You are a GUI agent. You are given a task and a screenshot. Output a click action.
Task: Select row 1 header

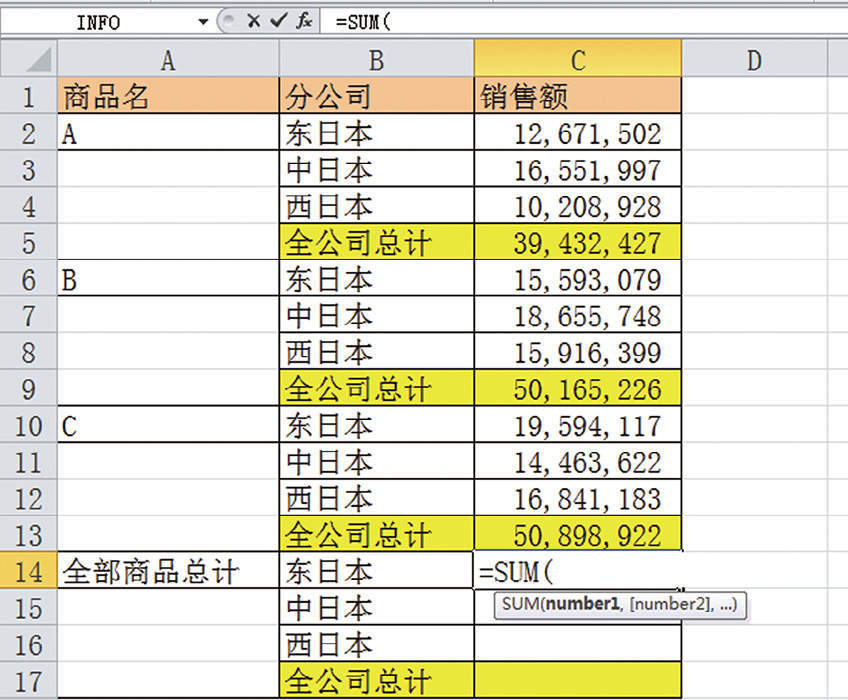[x=28, y=95]
